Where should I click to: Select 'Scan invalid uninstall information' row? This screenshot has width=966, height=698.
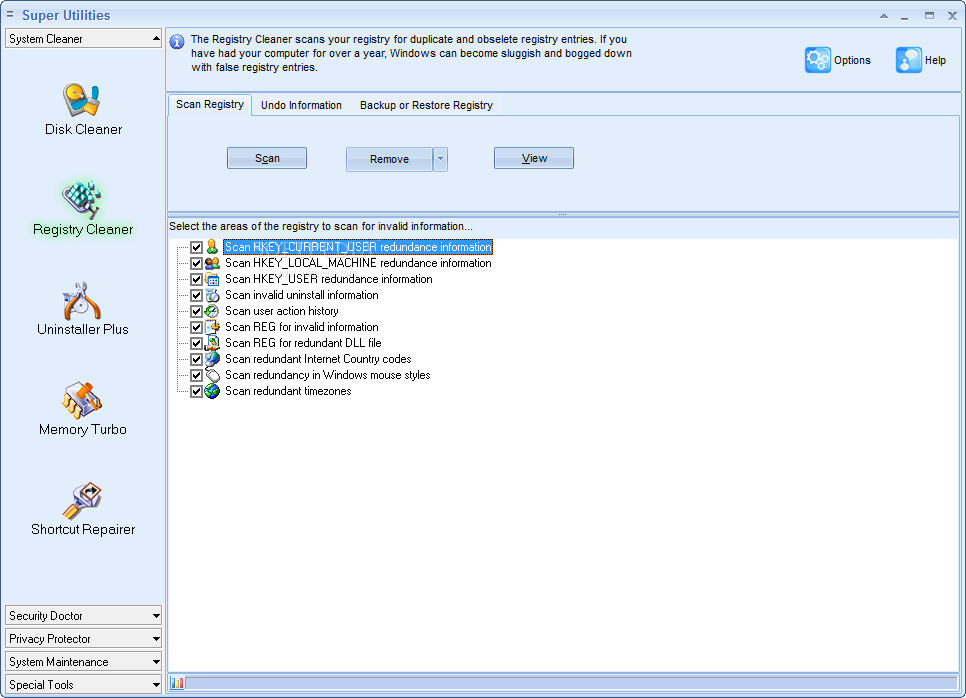point(301,295)
